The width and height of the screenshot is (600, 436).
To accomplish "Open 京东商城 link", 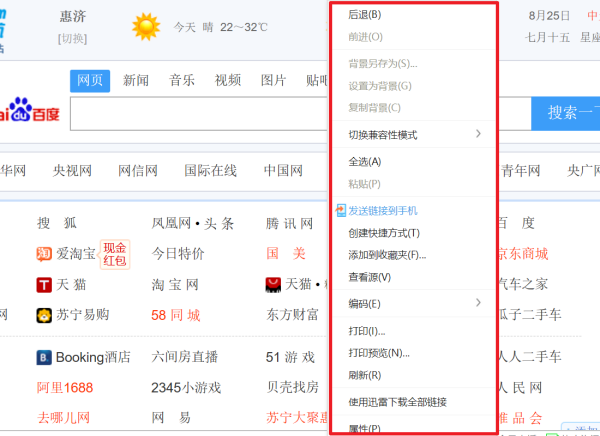I will point(523,254).
